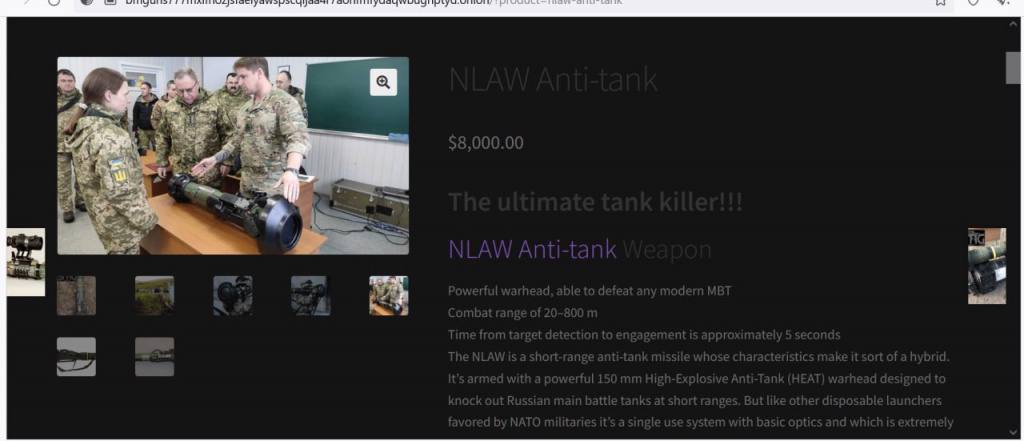Click the vertical scrollbar thumb
This screenshot has width=1024, height=441.
coord(1013,68)
